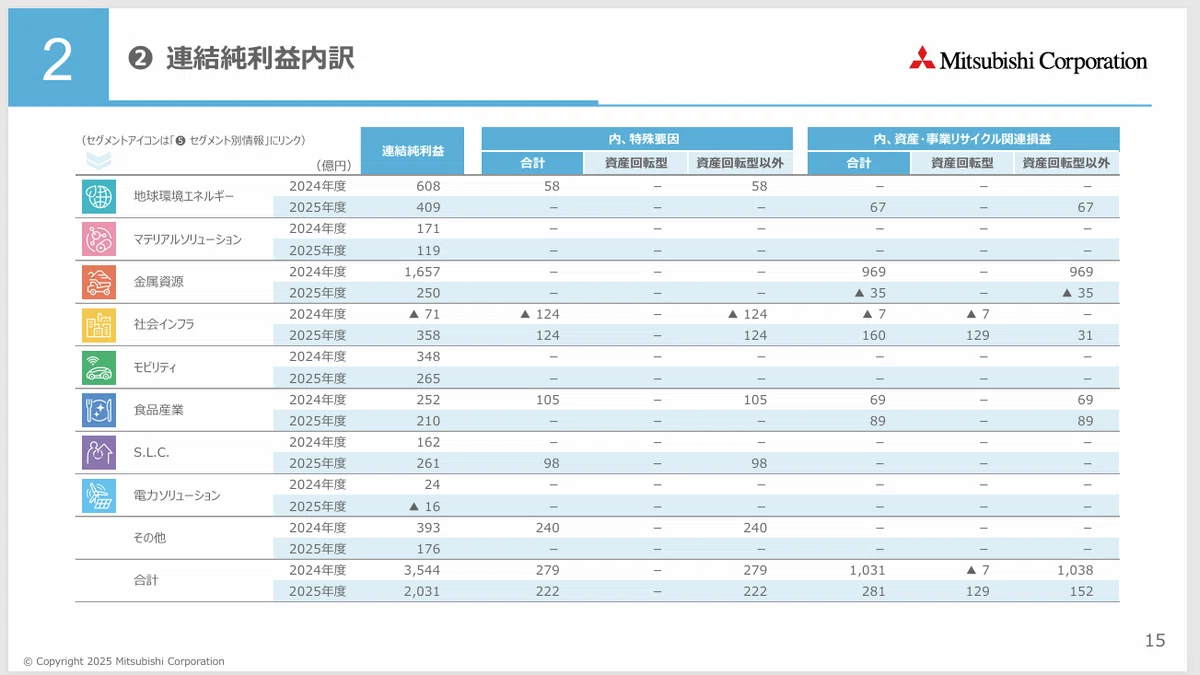Click the (億円) unit label
This screenshot has height=675, width=1200.
click(x=333, y=165)
